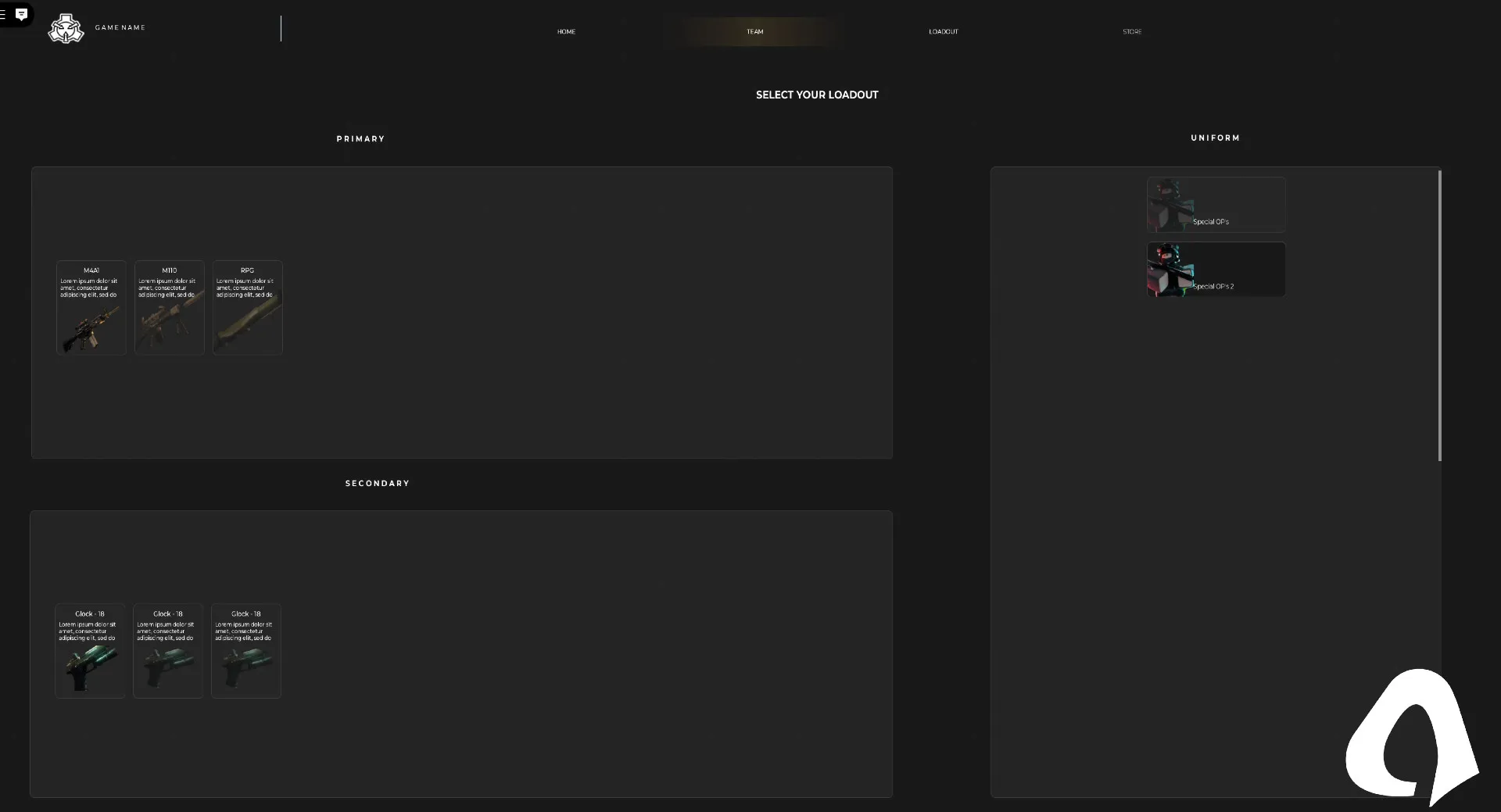The width and height of the screenshot is (1501, 812).
Task: Switch to the TEAM tab
Action: (x=754, y=32)
